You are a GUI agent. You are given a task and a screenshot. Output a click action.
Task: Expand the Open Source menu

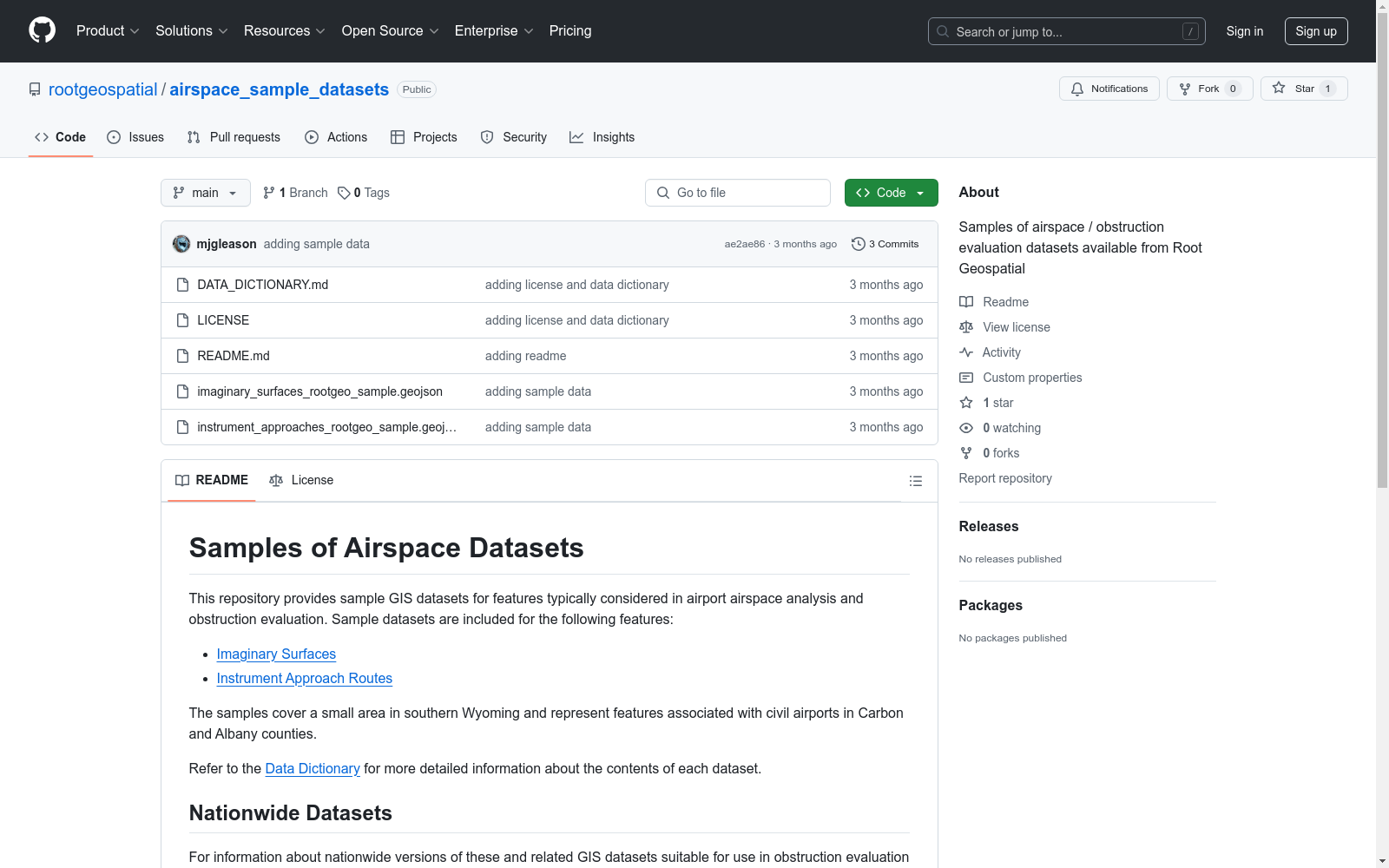[x=391, y=31]
